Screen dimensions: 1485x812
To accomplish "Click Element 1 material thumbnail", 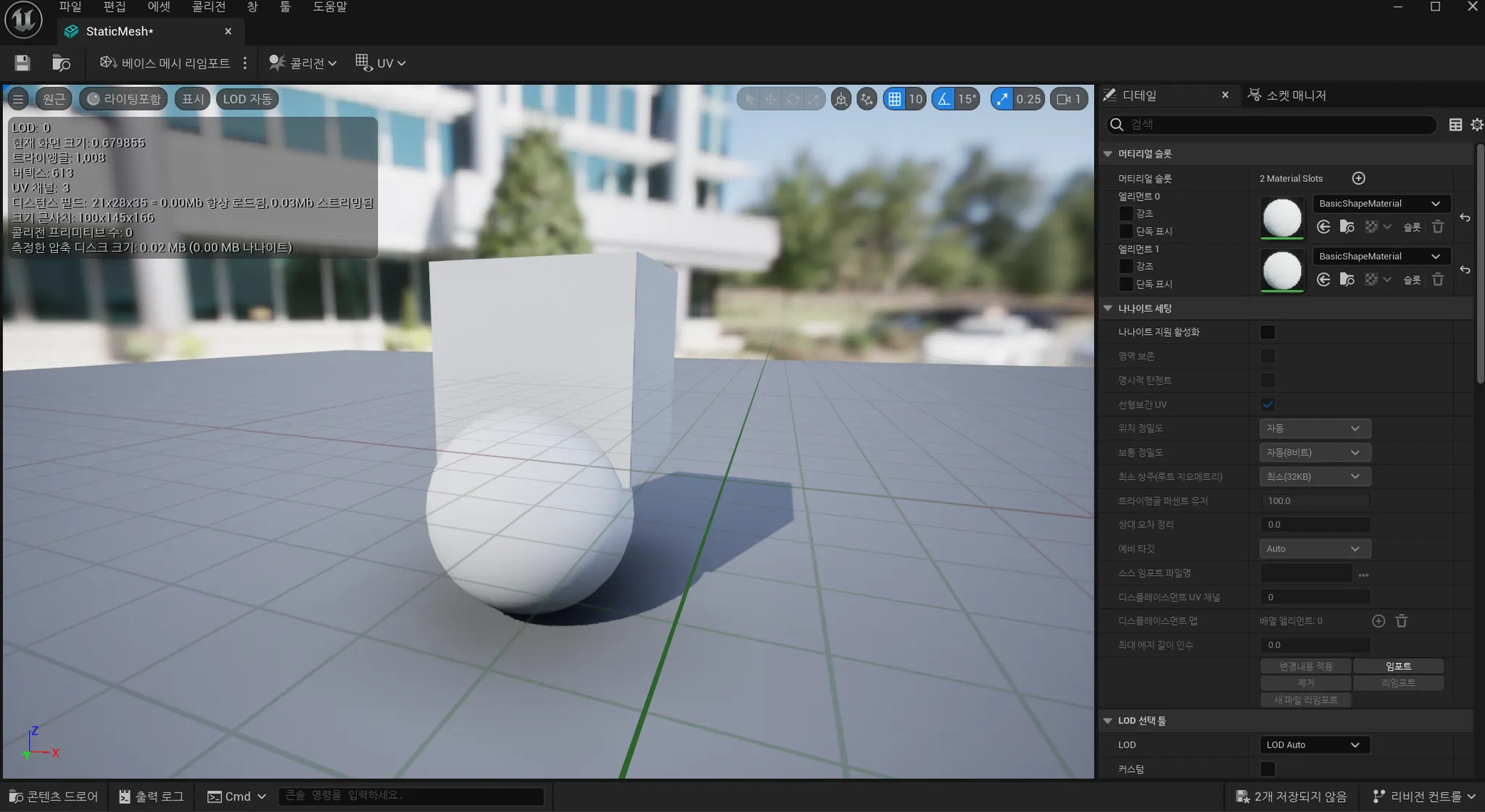I will 1281,270.
